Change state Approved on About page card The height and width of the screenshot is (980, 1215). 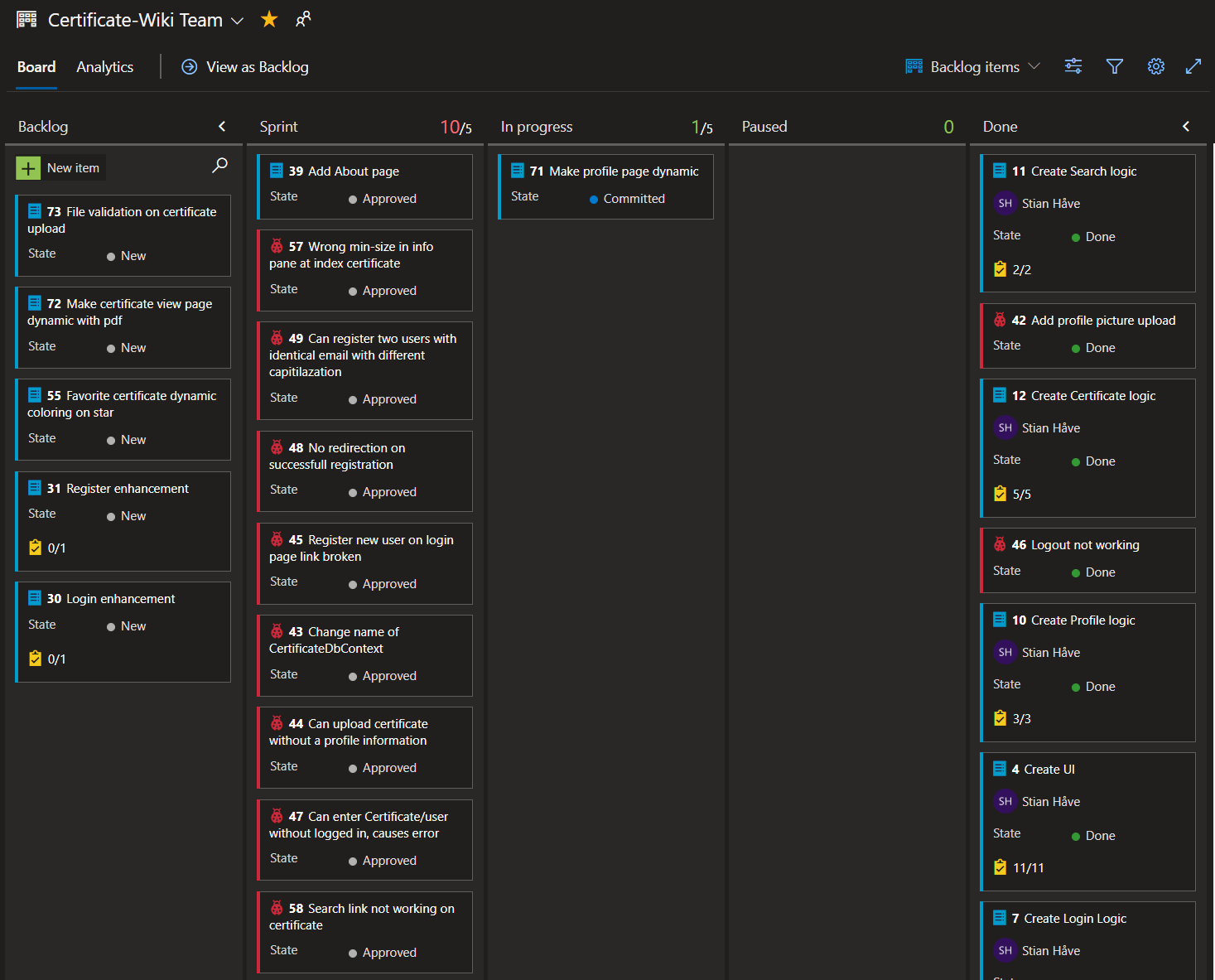click(x=383, y=199)
